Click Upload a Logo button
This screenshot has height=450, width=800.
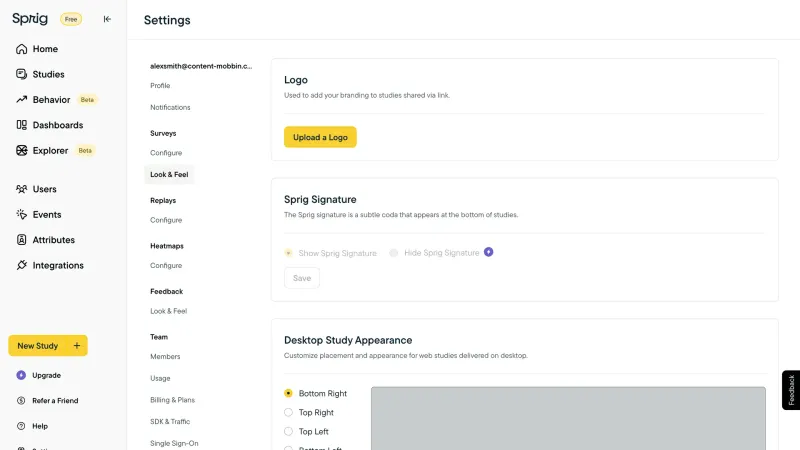click(x=320, y=137)
